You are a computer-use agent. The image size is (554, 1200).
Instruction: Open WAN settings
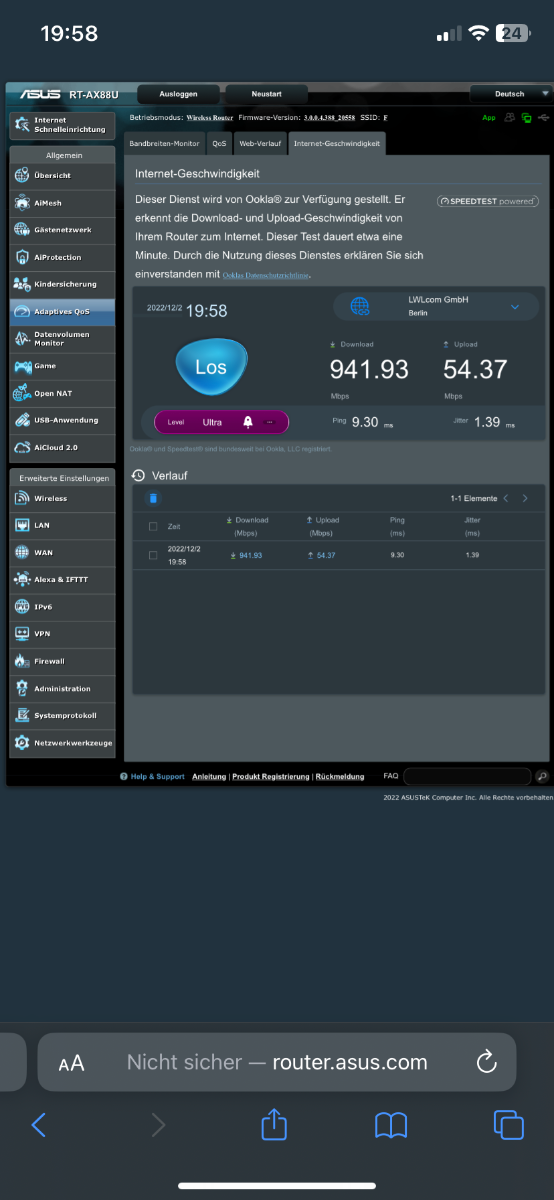61,552
